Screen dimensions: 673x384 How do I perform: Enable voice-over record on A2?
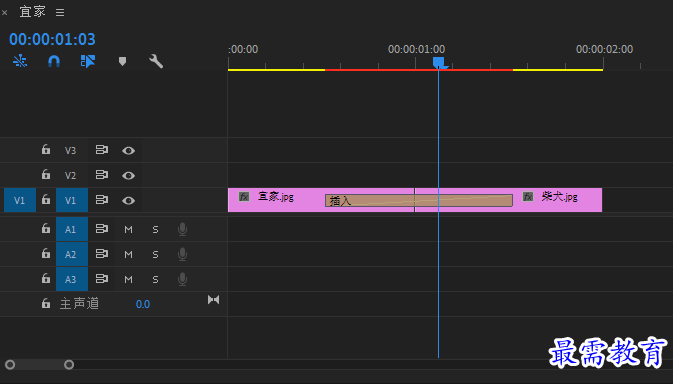tap(182, 254)
